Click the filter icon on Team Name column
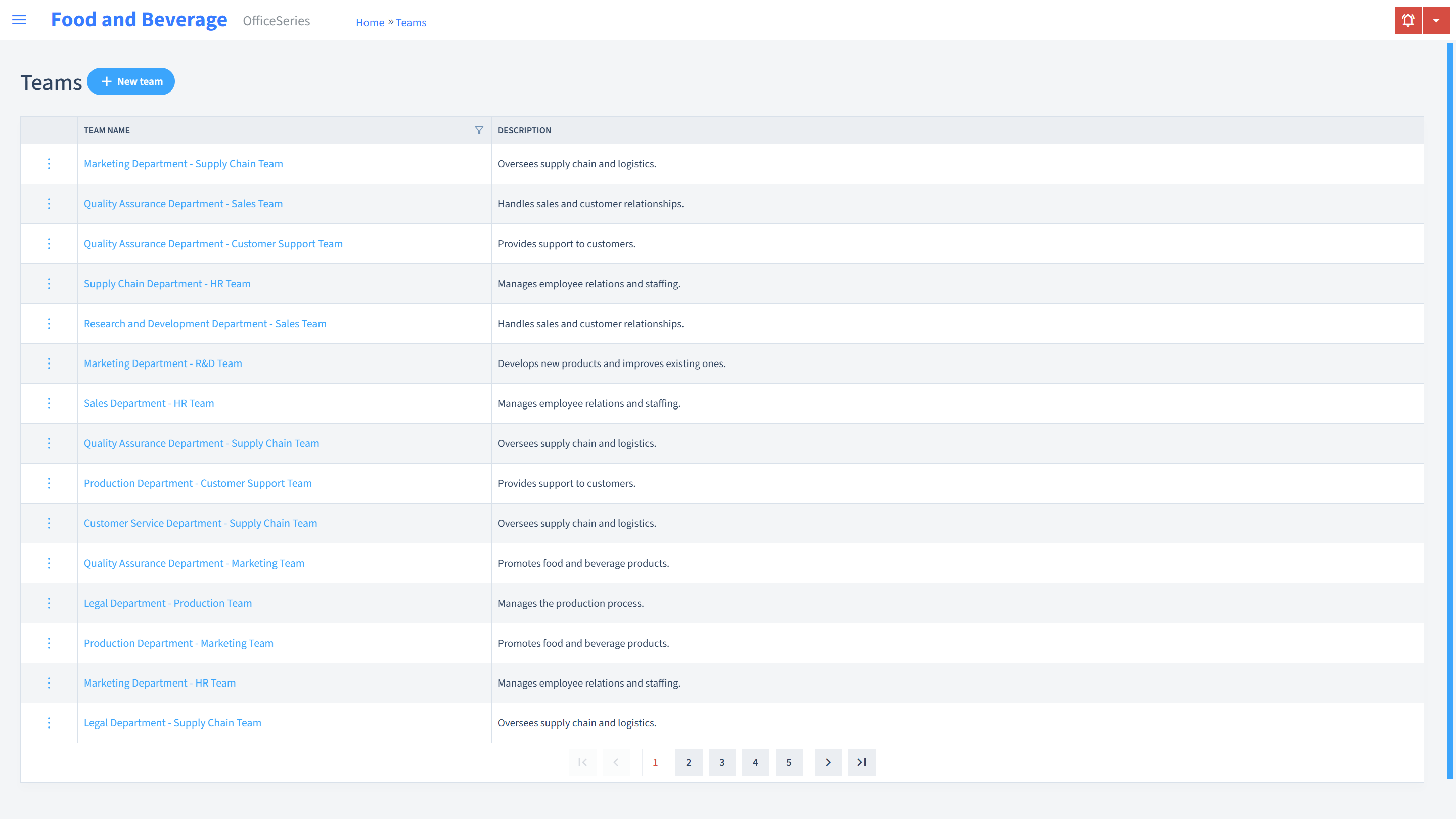 pos(479,129)
